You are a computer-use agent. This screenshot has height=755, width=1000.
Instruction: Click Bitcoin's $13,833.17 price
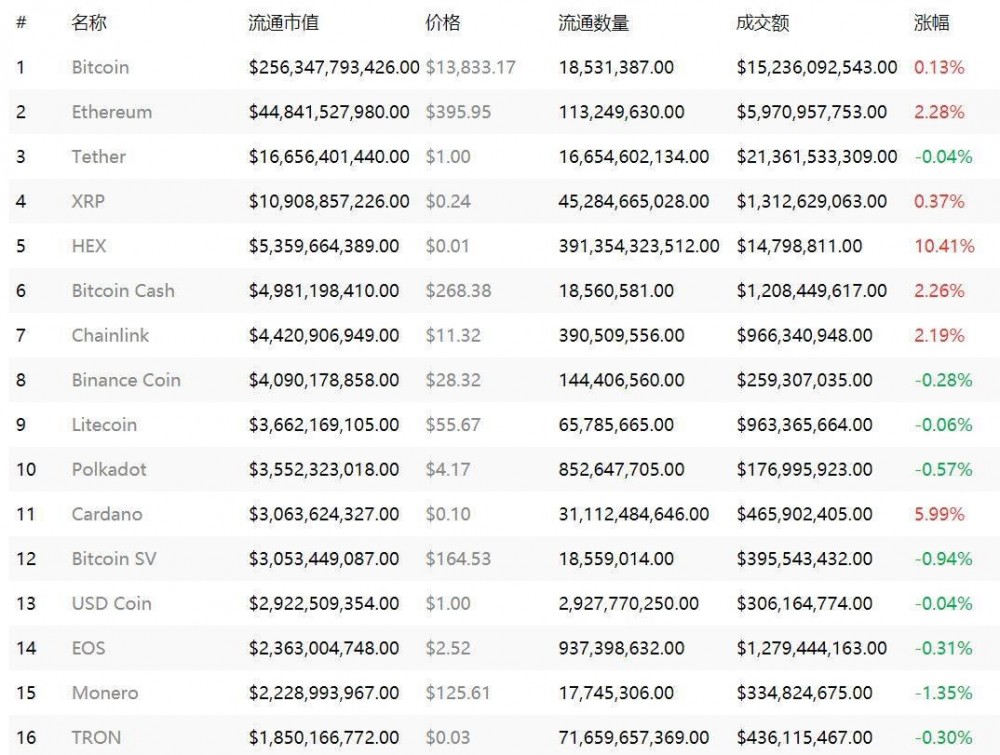471,68
